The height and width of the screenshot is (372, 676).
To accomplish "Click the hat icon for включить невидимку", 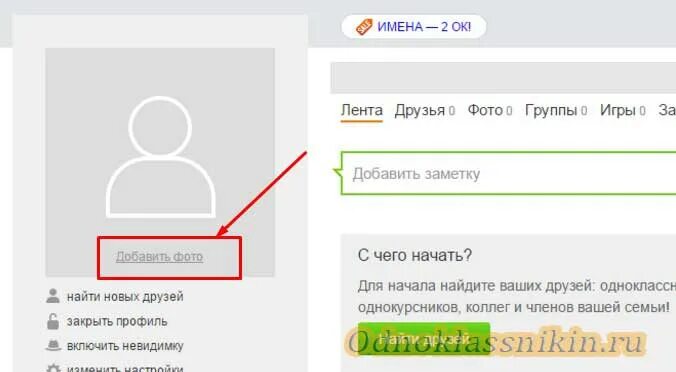I will (53, 345).
